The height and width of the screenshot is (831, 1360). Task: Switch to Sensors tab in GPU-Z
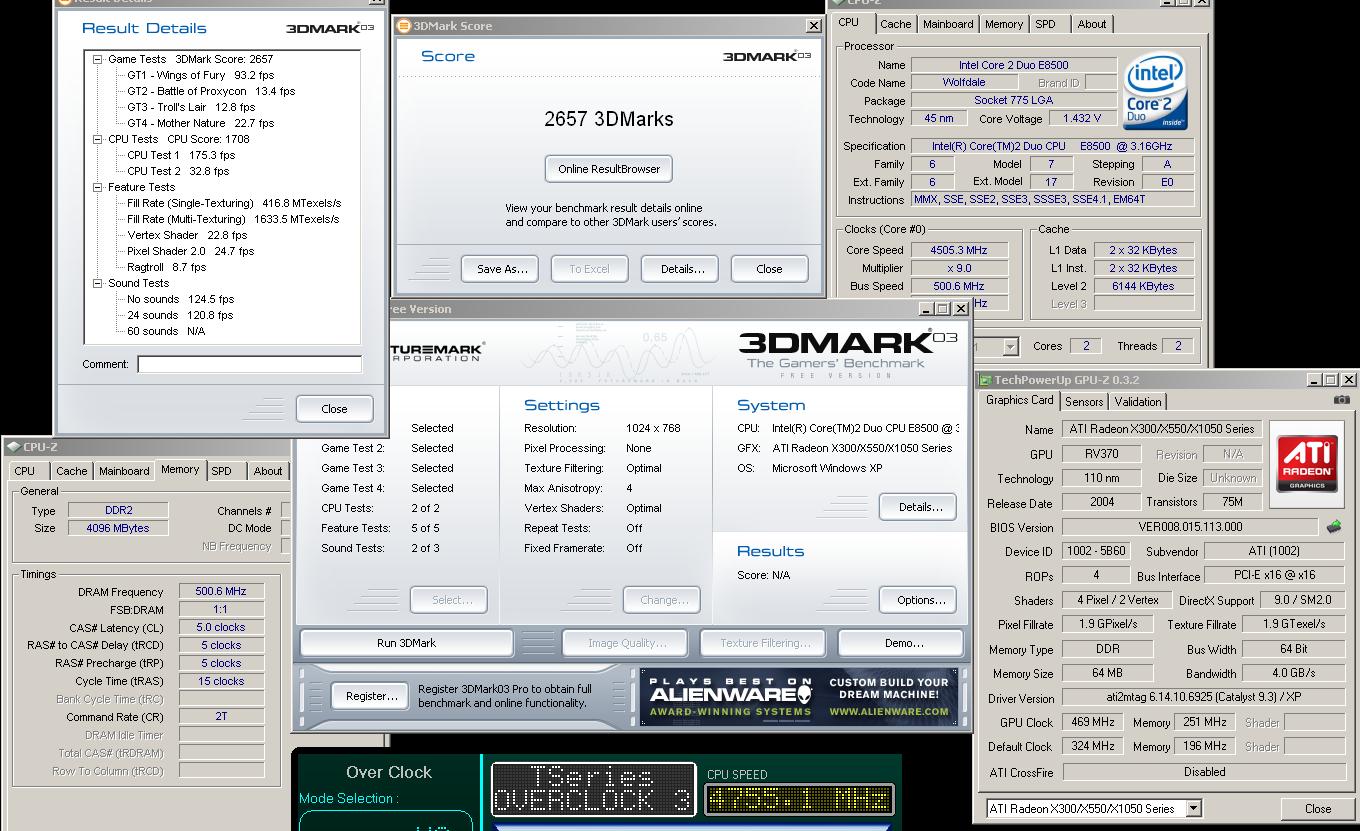coord(1084,401)
